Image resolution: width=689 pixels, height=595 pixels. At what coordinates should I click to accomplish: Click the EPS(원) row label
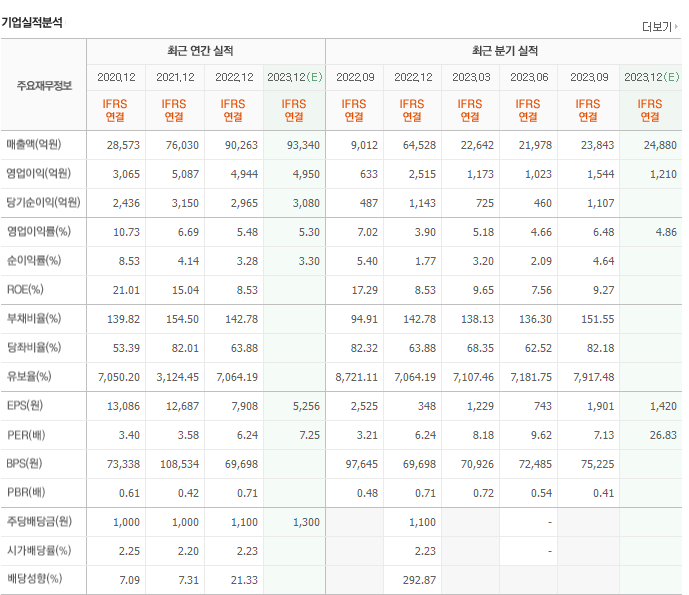click(25, 405)
